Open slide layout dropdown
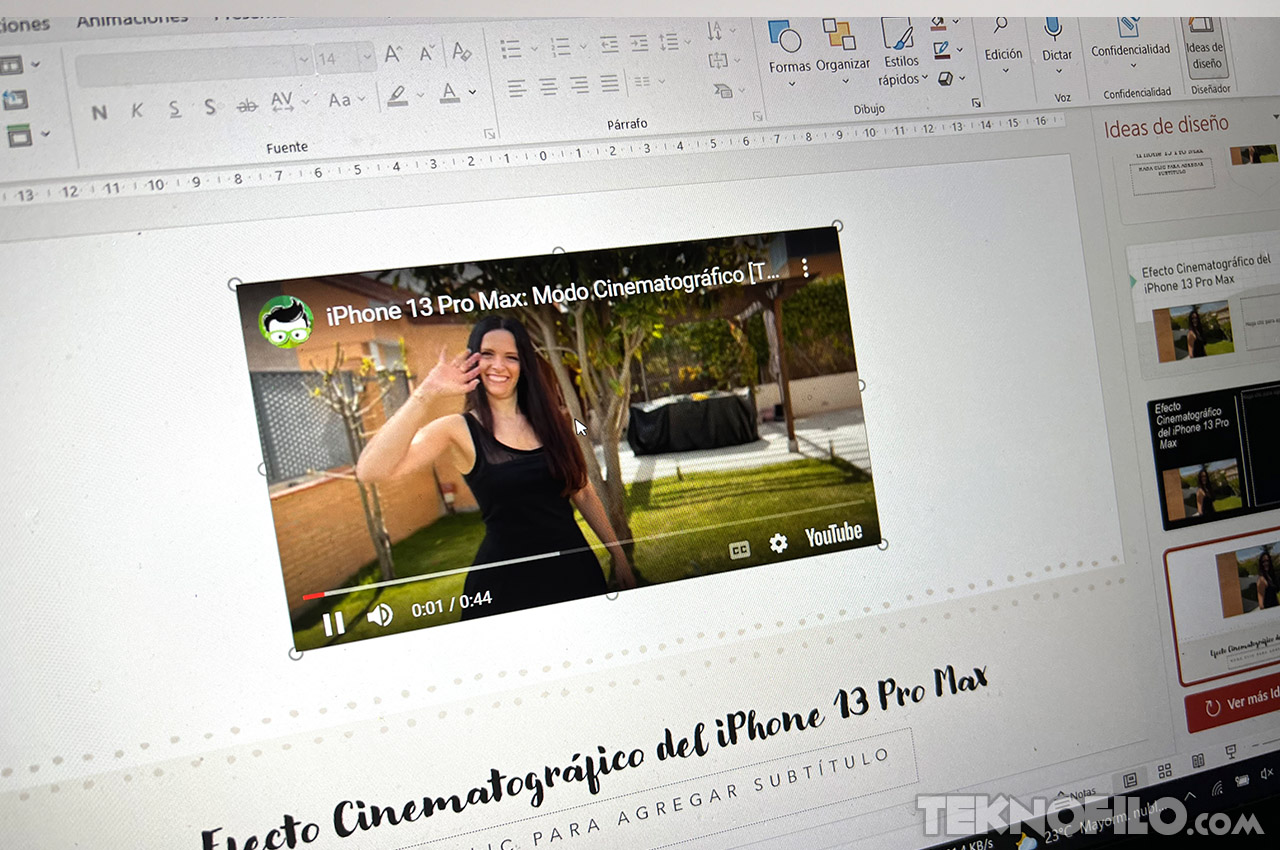Screen dimensions: 1280x850 pos(21,65)
